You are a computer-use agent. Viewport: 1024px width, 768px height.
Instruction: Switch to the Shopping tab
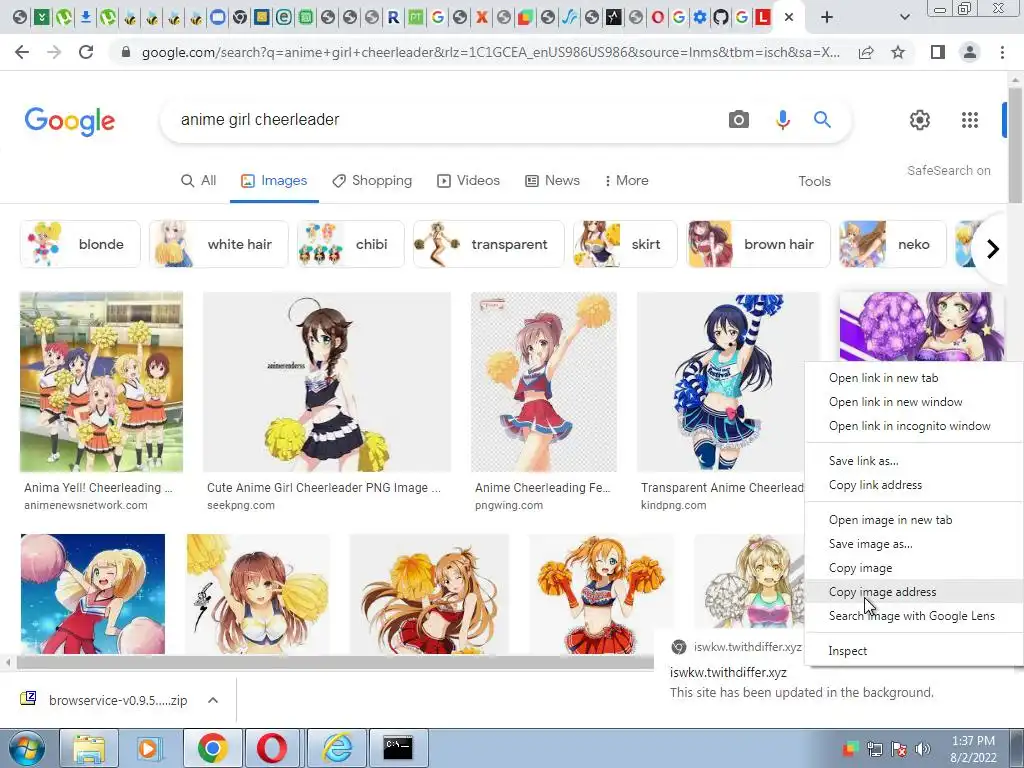372,180
